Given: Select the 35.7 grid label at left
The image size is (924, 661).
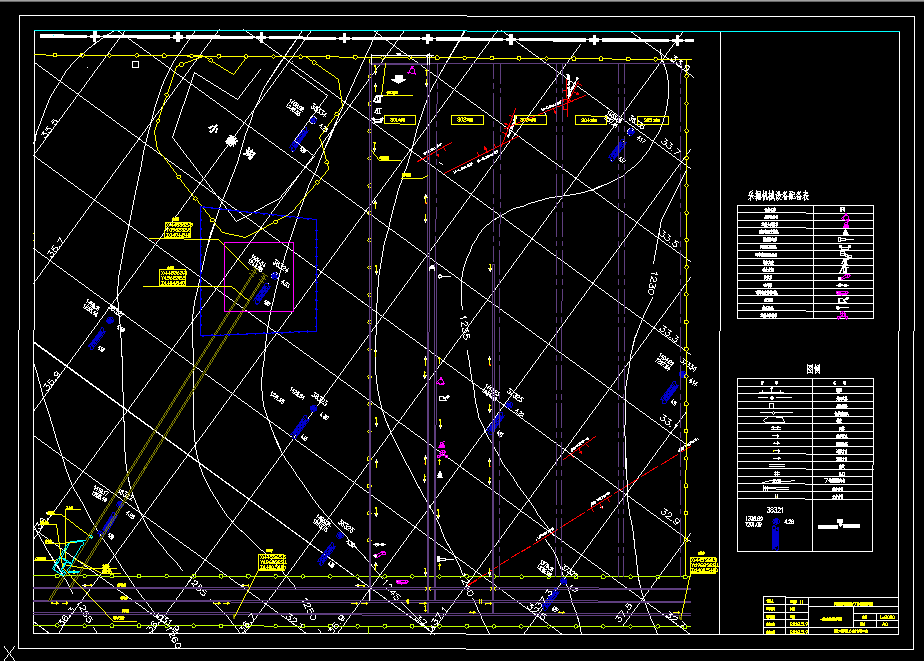Looking at the screenshot, I should tap(54, 247).
